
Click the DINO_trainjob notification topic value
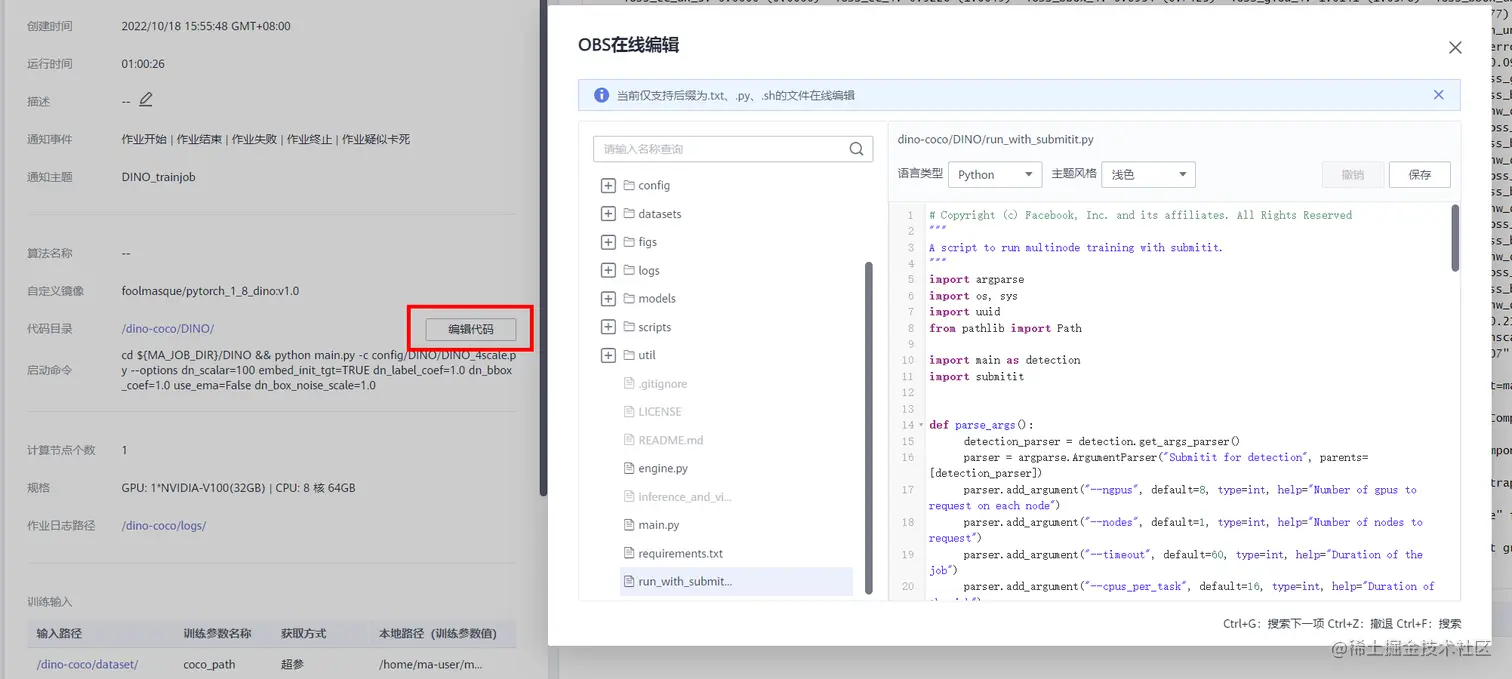(158, 177)
